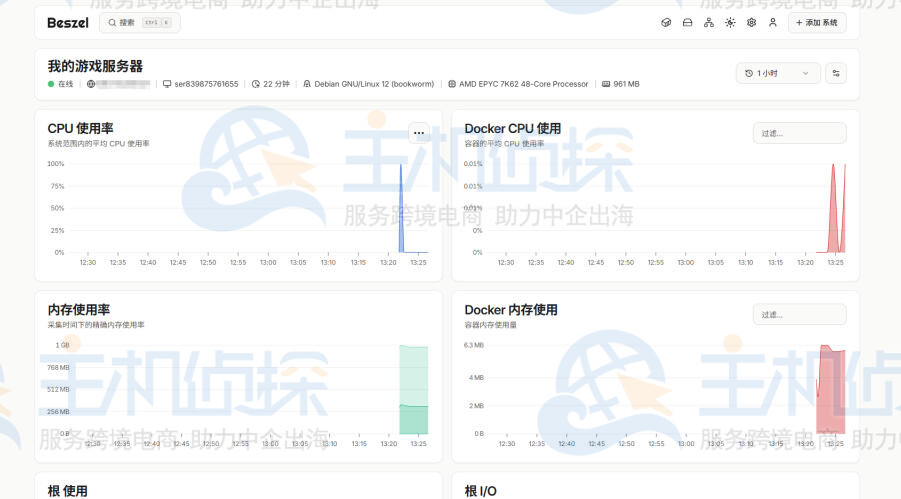Open the disk drive icon in header
901x499 pixels.
coord(687,23)
